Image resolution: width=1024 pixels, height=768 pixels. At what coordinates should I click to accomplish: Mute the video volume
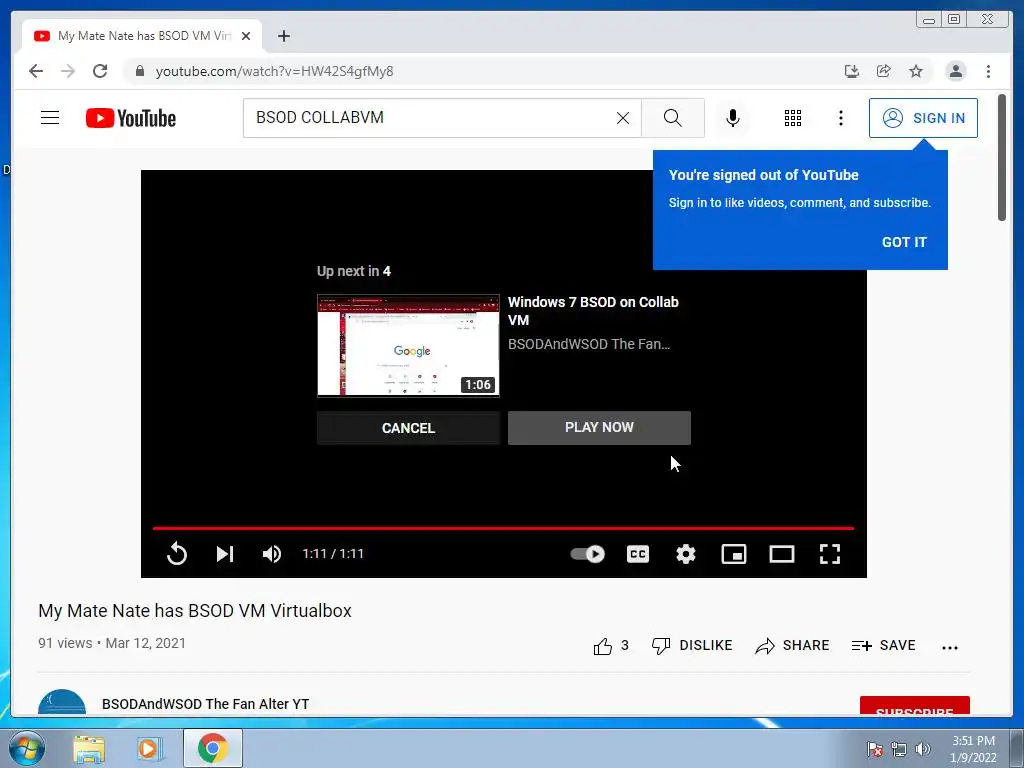(x=272, y=554)
